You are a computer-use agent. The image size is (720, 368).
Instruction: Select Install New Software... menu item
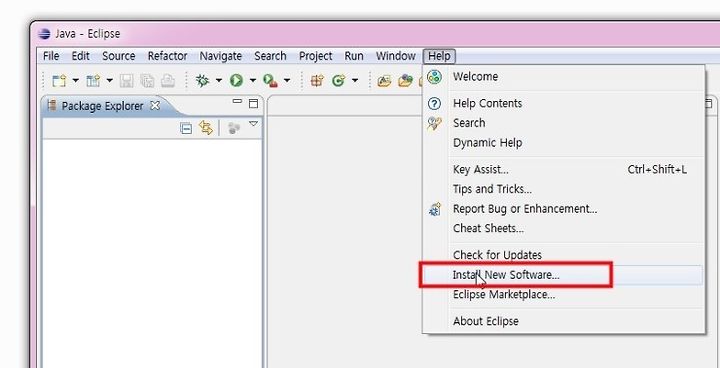point(563,275)
